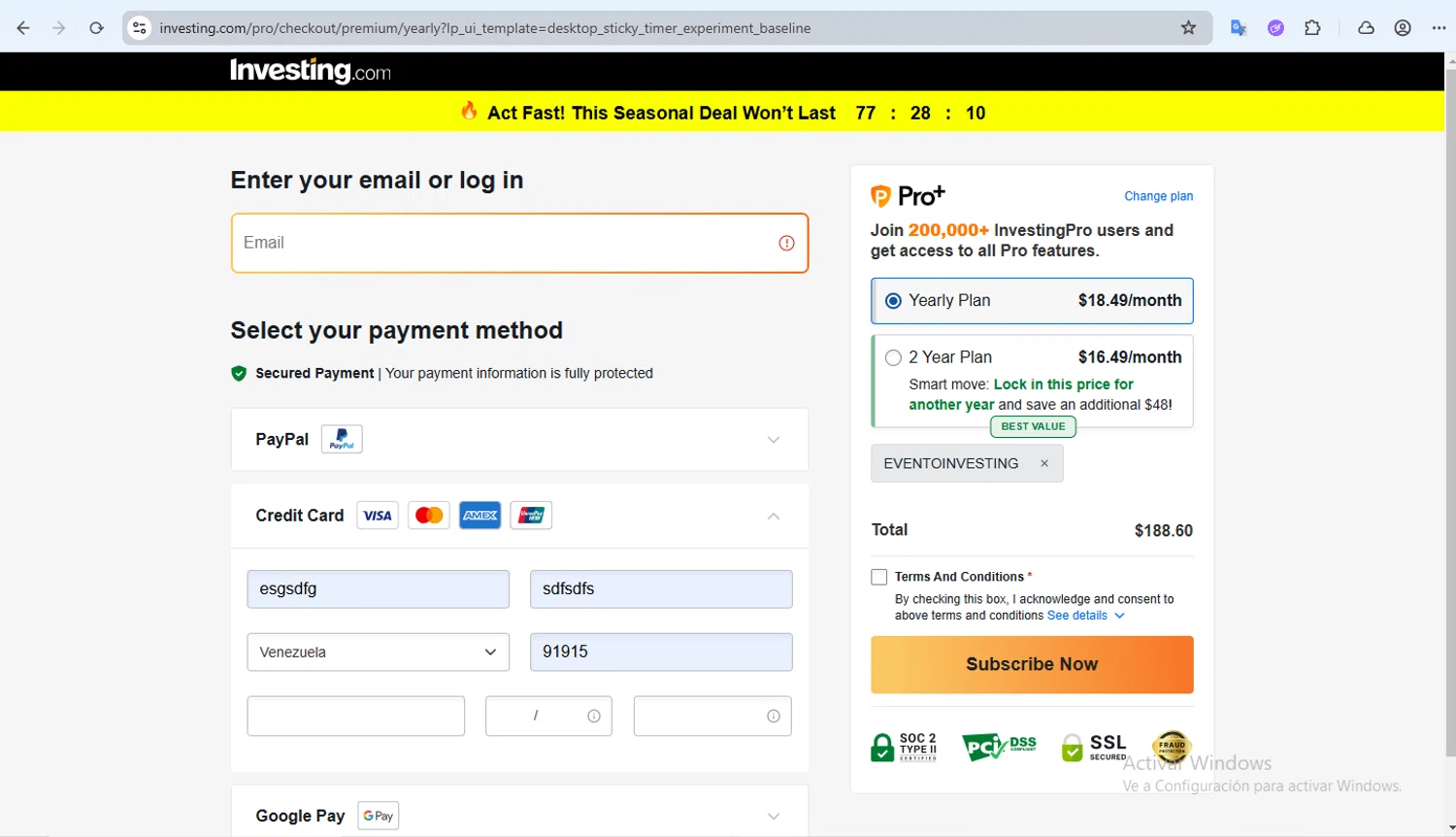1456x837 pixels.
Task: Click the SOC 2 Type II badge
Action: point(904,748)
